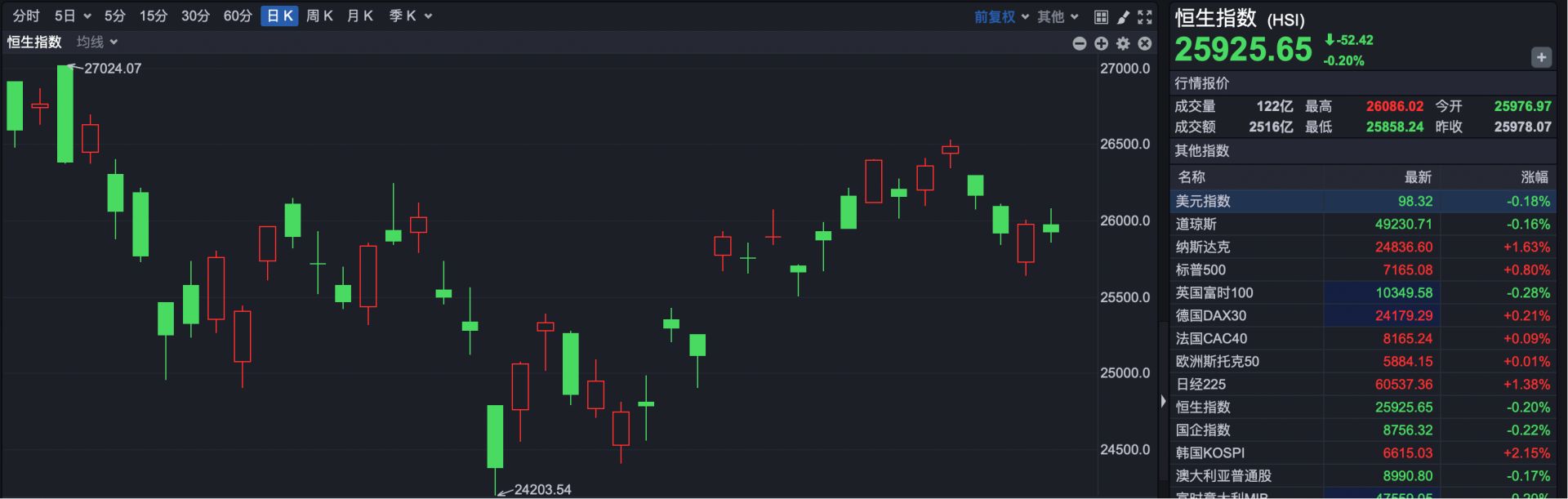Select the 60分 interval tab

[238, 16]
